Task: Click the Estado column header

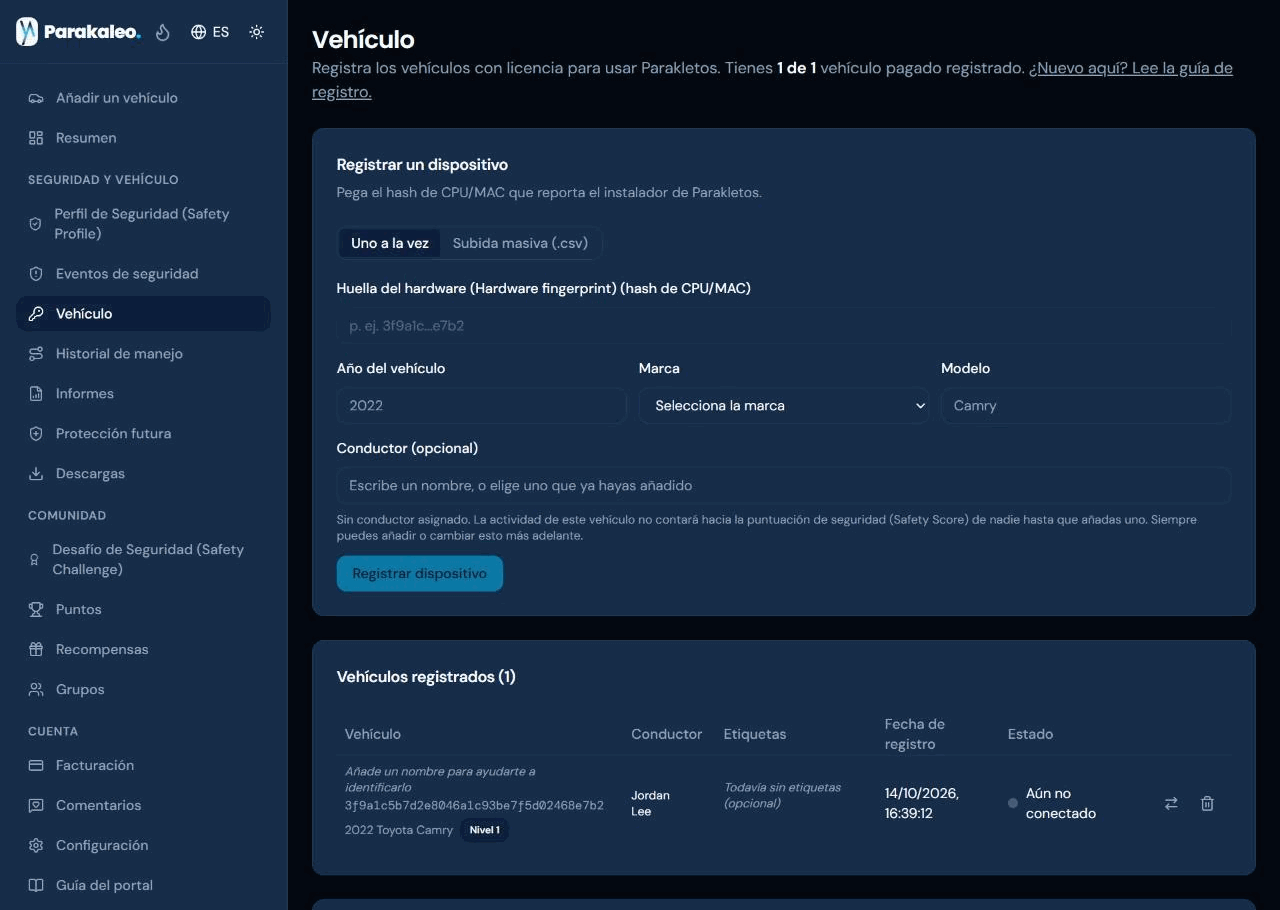Action: (x=1031, y=734)
